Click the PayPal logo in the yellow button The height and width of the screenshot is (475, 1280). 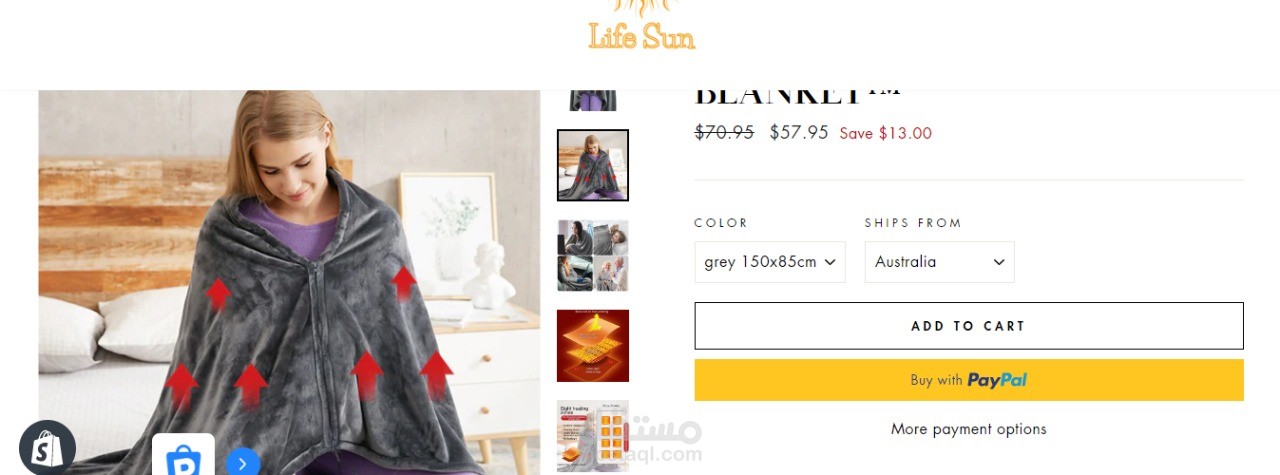997,380
